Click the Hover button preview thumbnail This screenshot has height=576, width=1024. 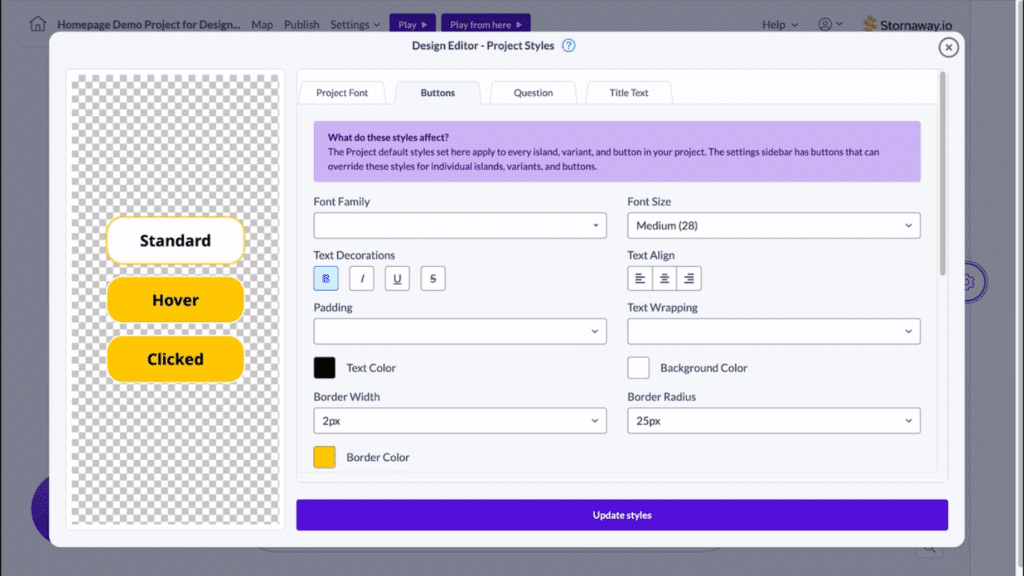click(175, 300)
